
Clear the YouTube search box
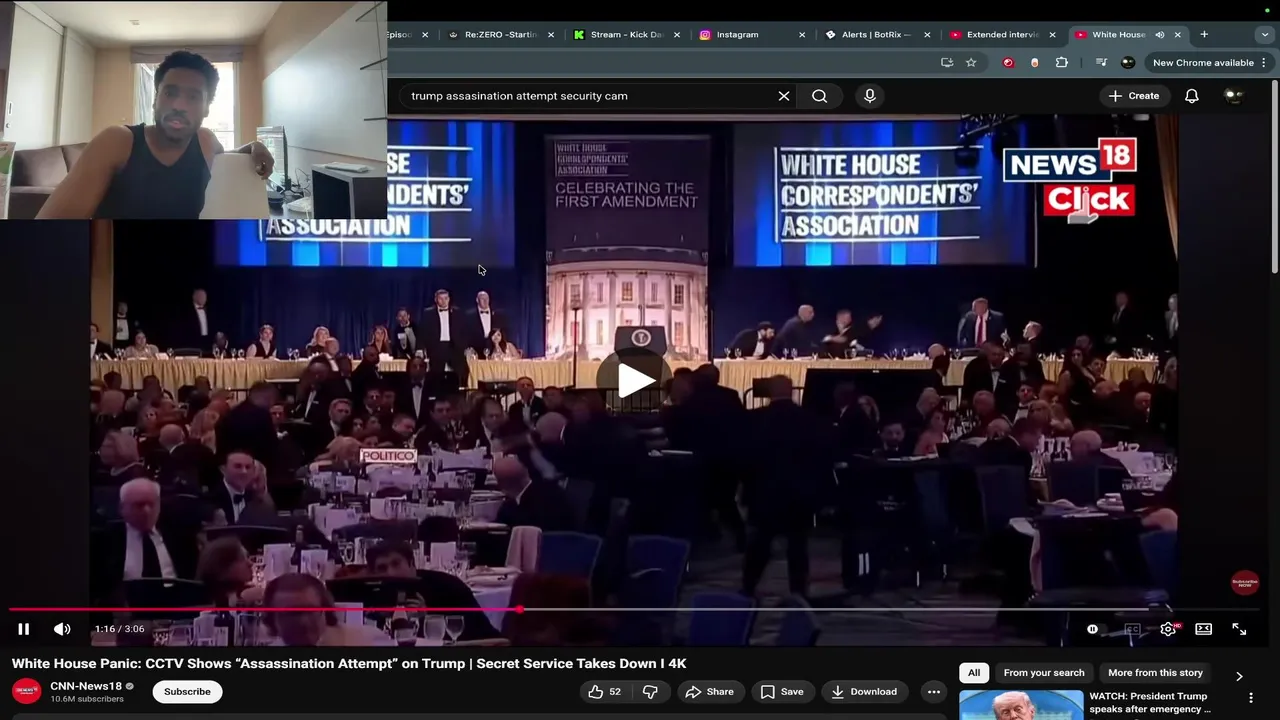[784, 96]
